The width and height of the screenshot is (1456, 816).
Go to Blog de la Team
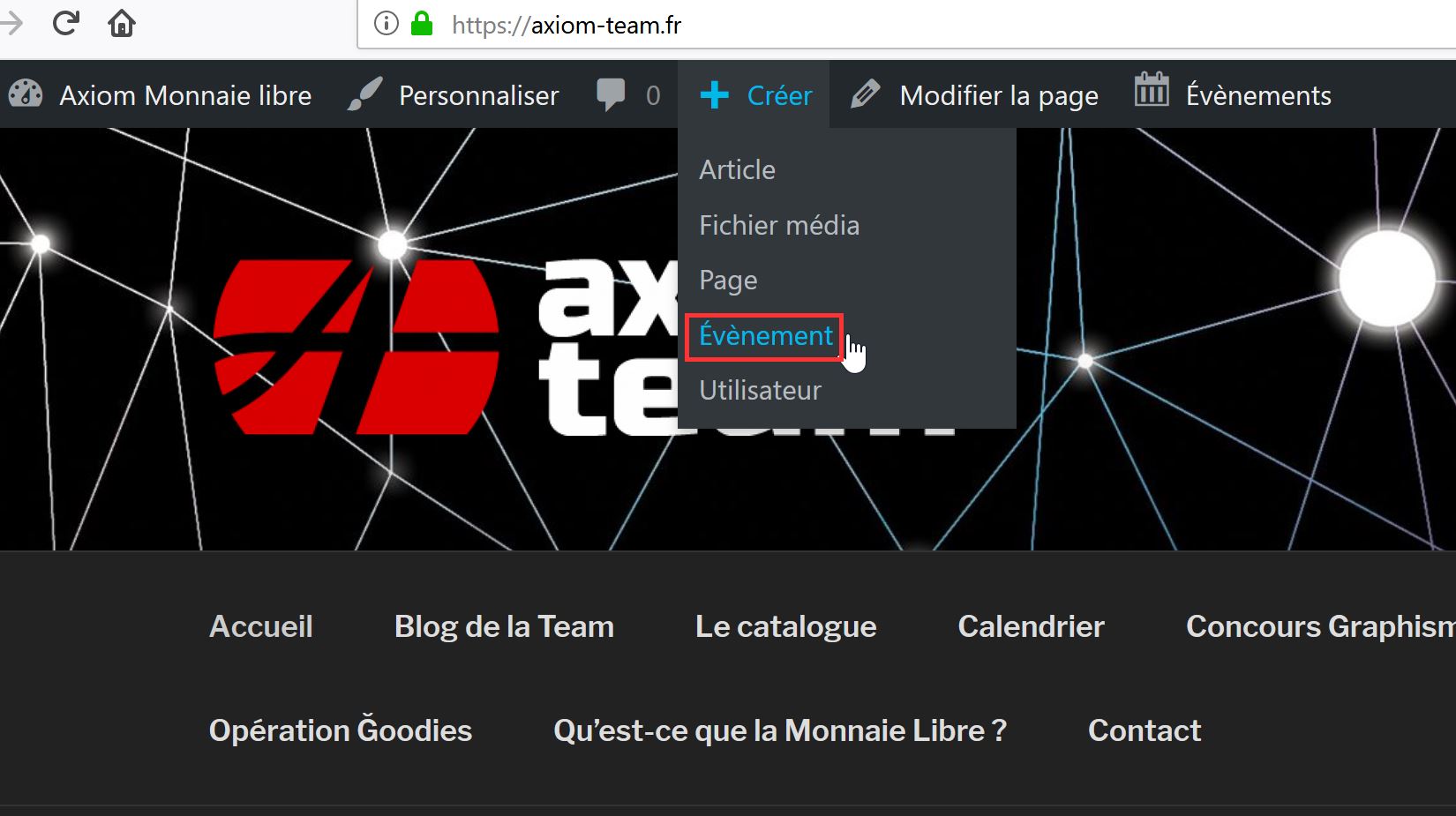pos(504,626)
